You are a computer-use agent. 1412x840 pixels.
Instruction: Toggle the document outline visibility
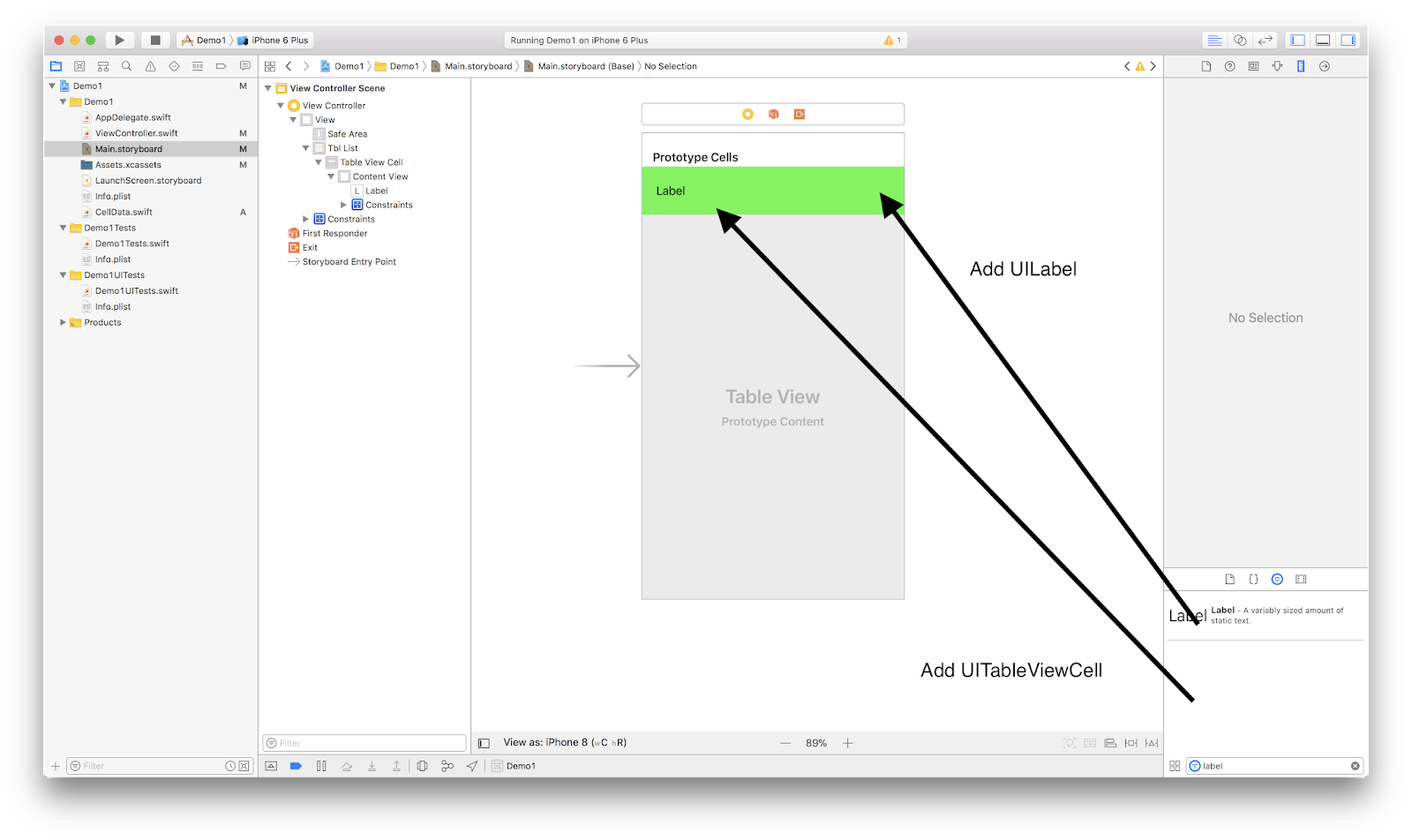(x=484, y=743)
